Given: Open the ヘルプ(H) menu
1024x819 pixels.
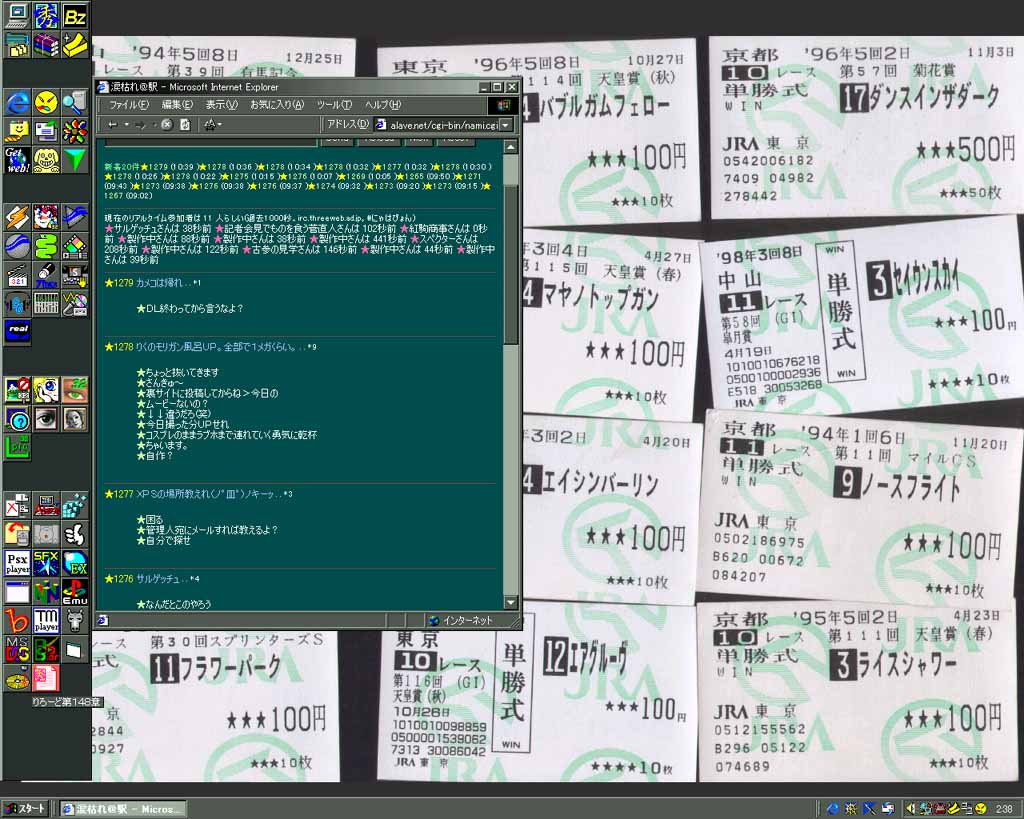Looking at the screenshot, I should pos(383,104).
